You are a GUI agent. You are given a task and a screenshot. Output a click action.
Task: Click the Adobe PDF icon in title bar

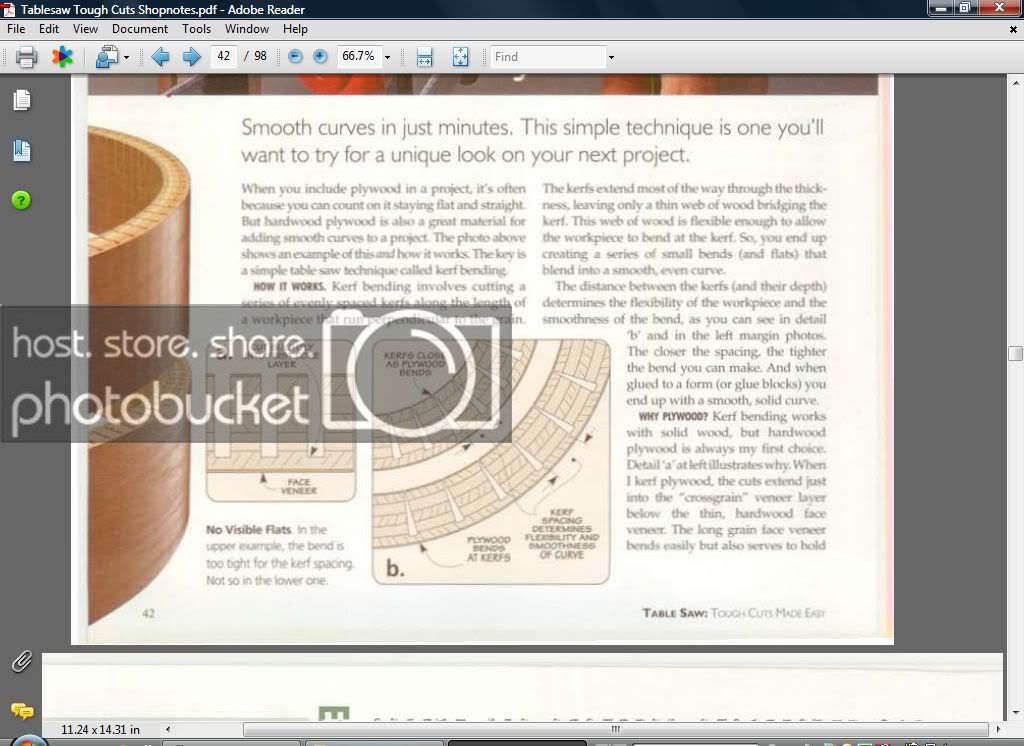pos(8,9)
